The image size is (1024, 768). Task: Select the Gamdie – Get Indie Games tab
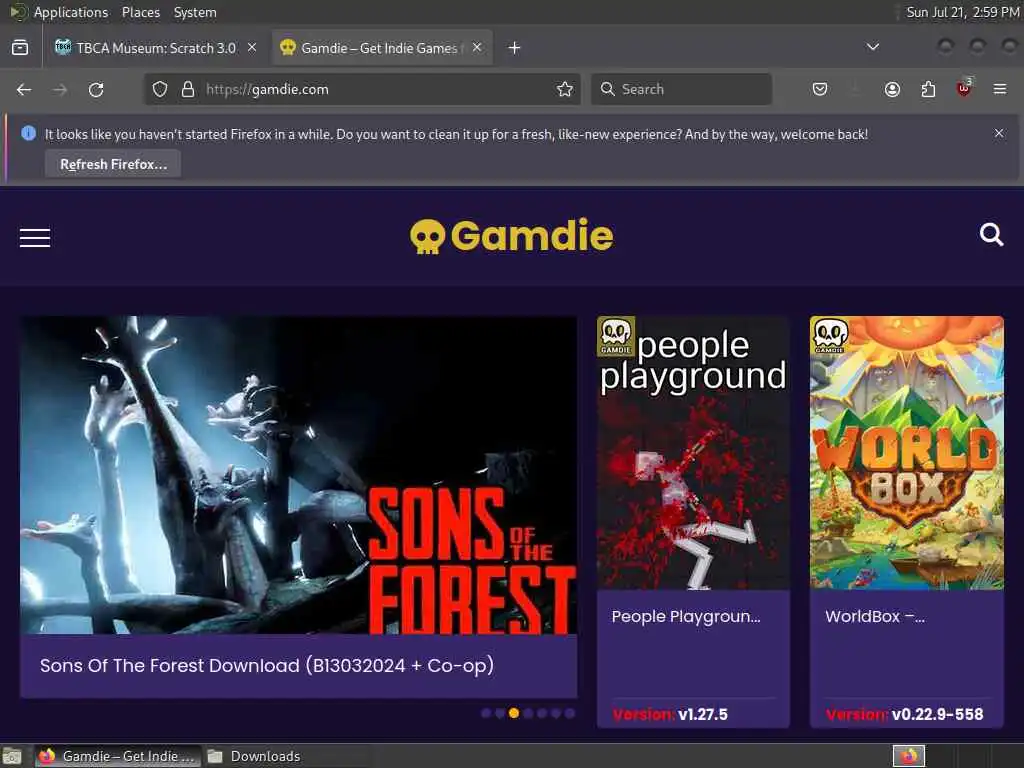[382, 48]
